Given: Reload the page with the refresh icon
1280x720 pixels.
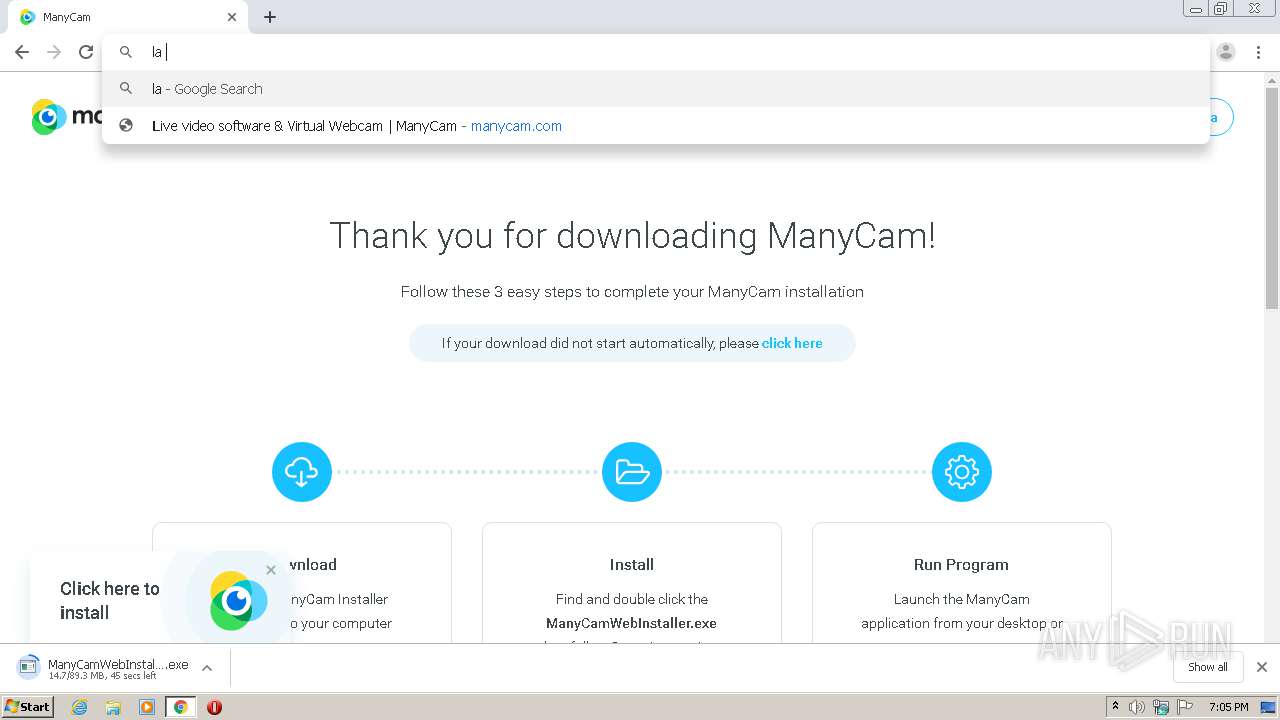Looking at the screenshot, I should [86, 52].
